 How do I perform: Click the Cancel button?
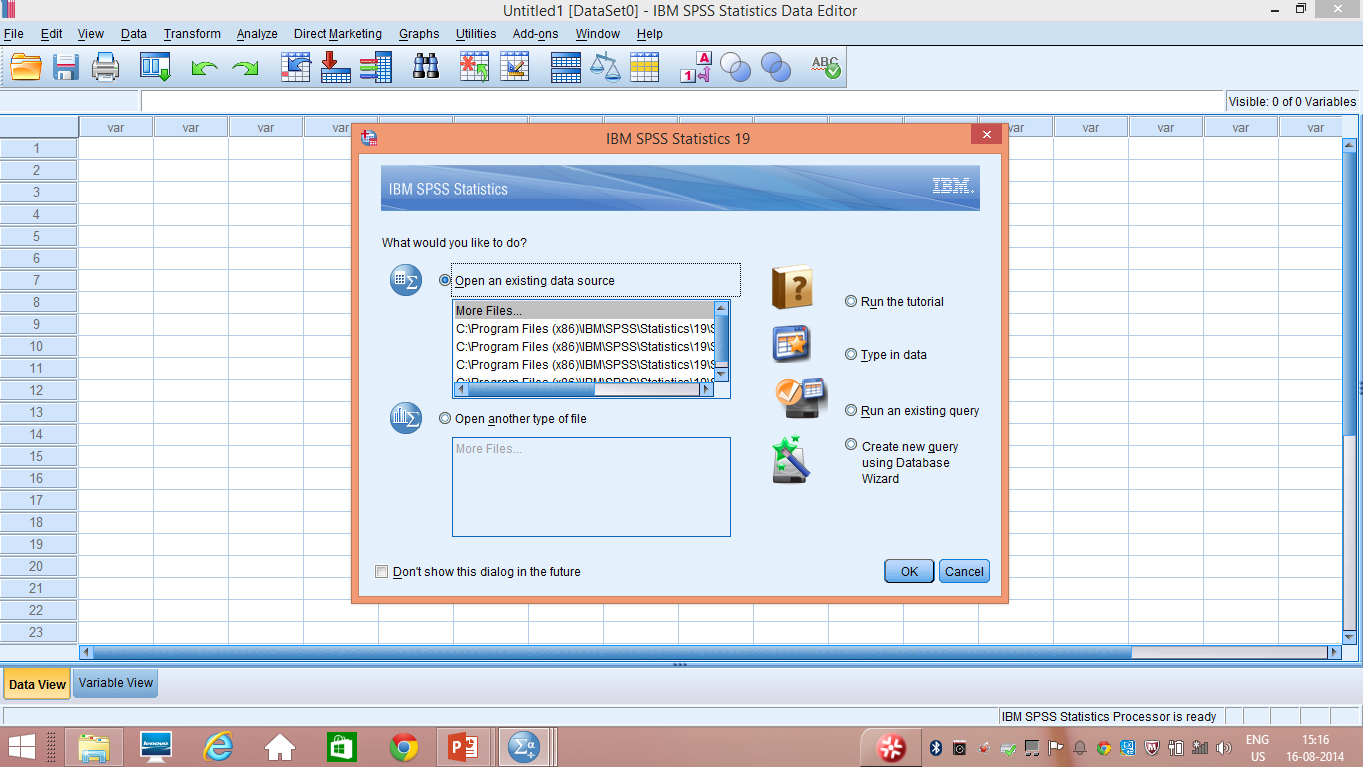pyautogui.click(x=963, y=570)
